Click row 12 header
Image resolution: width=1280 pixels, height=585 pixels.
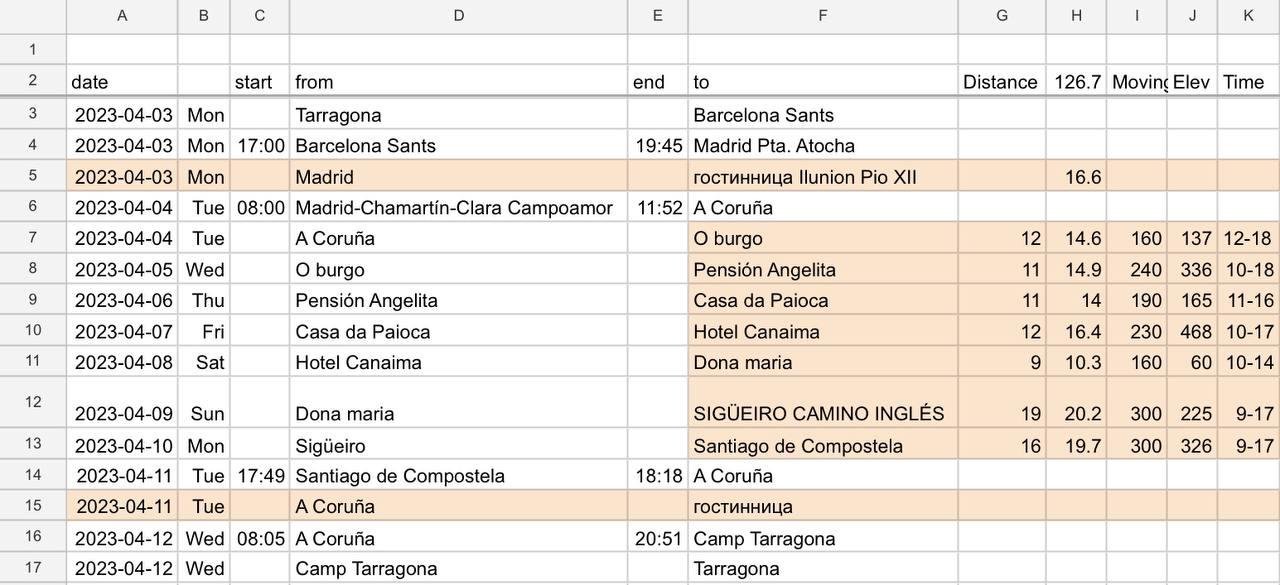(33, 402)
